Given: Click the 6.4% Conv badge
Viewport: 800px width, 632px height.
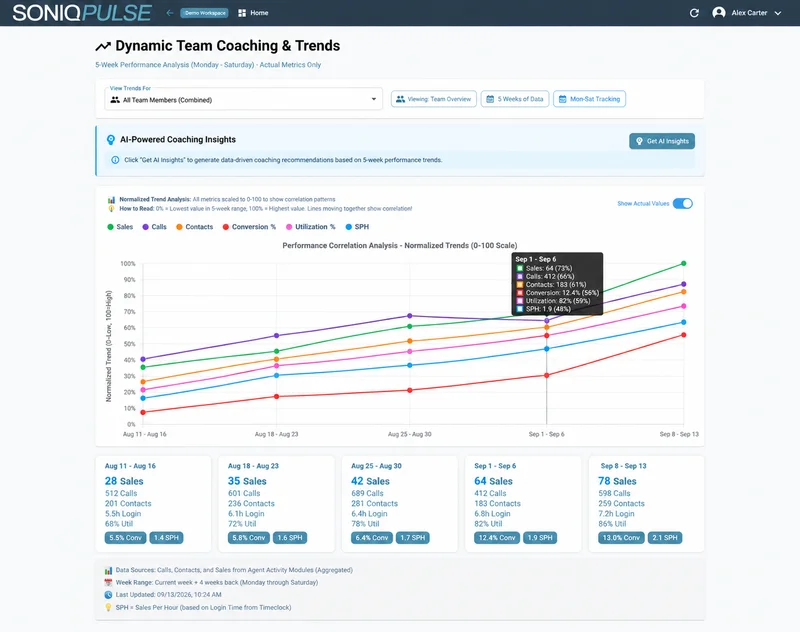Looking at the screenshot, I should click(372, 538).
